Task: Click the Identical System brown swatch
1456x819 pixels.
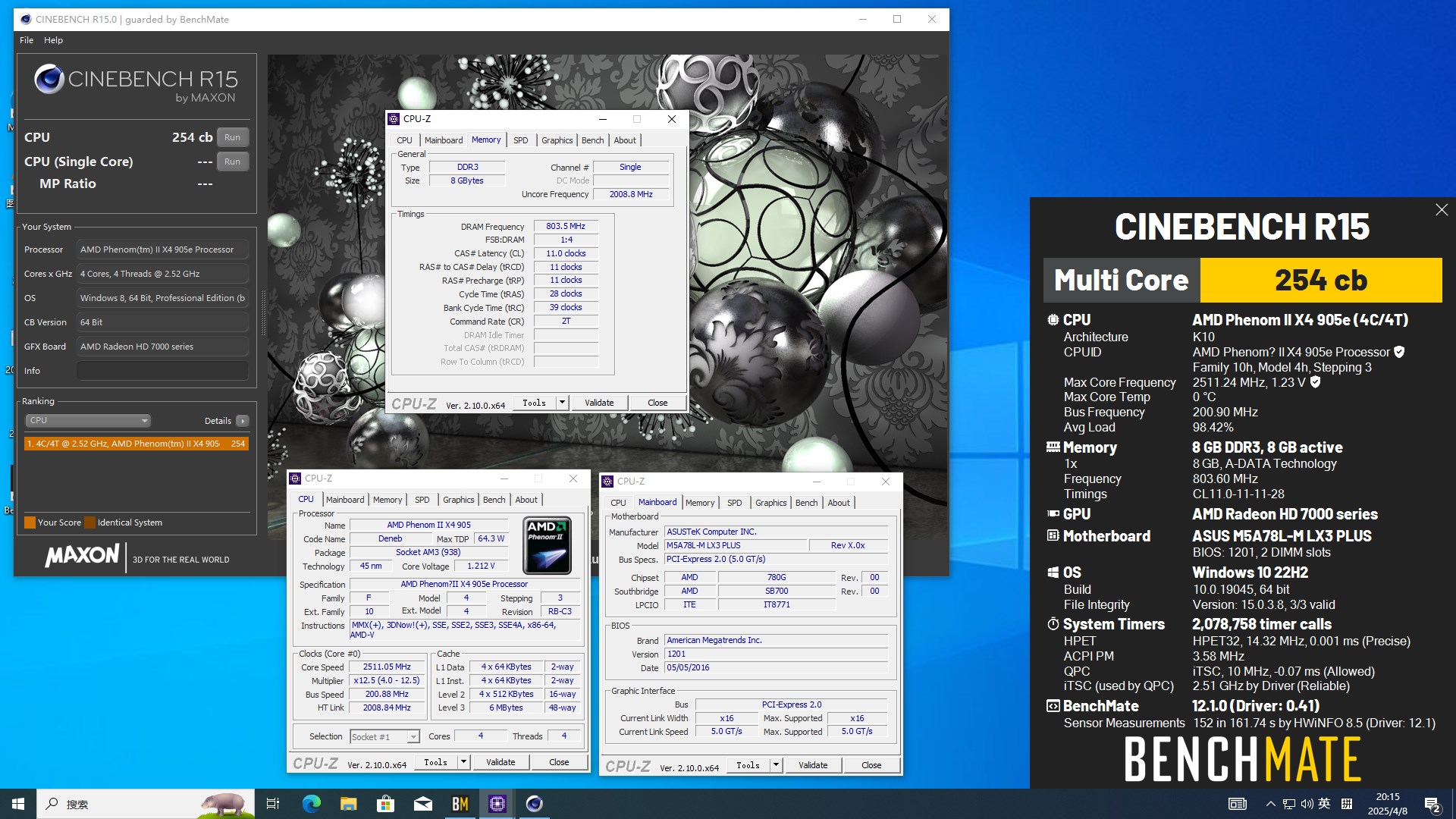Action: pos(89,522)
